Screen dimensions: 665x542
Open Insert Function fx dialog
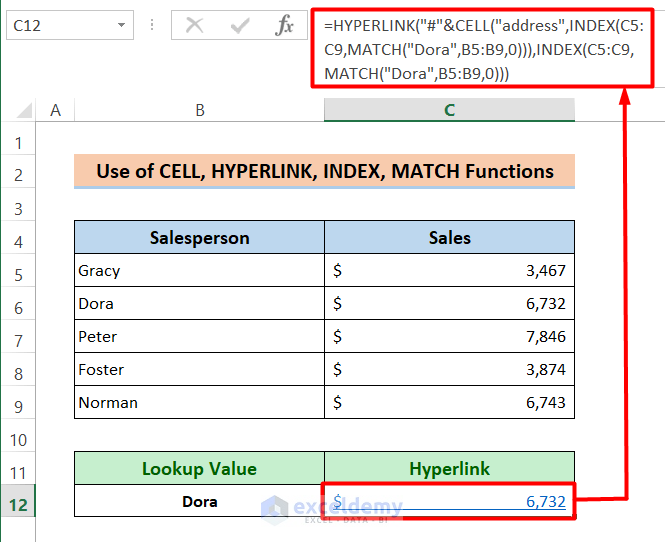pyautogui.click(x=285, y=26)
